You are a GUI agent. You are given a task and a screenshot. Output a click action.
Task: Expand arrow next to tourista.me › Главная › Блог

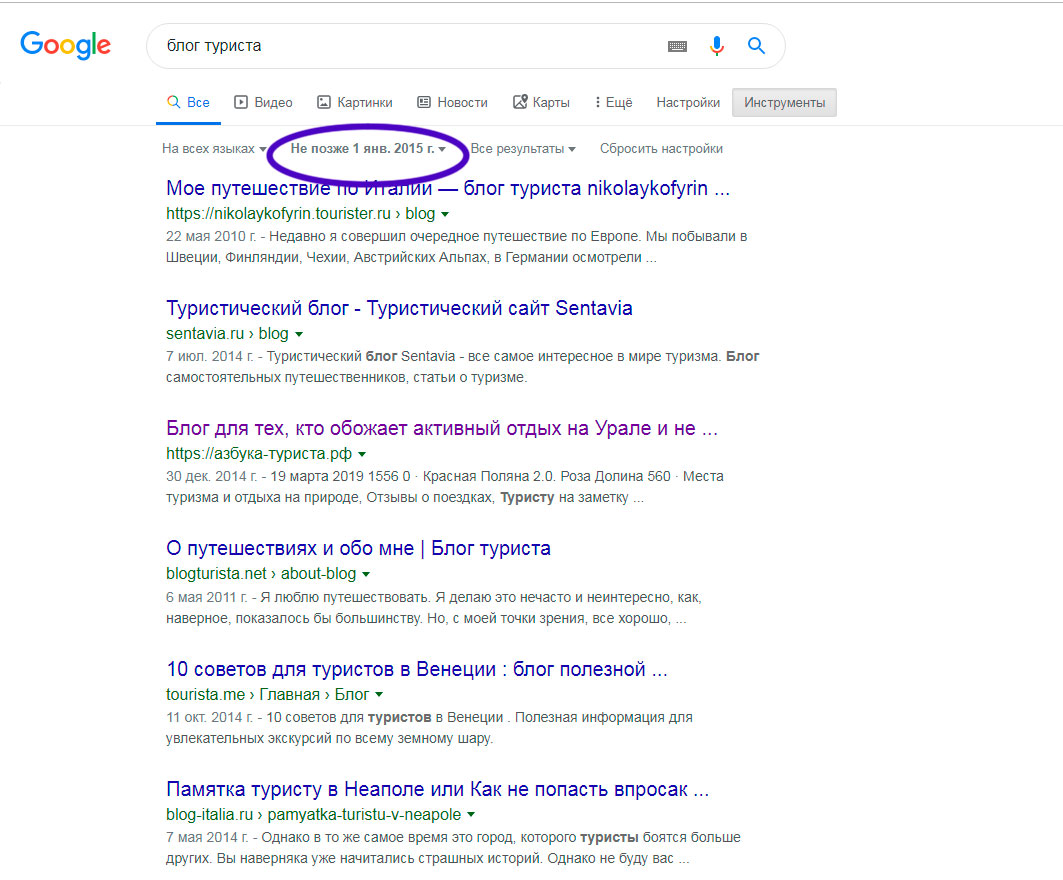tap(379, 695)
